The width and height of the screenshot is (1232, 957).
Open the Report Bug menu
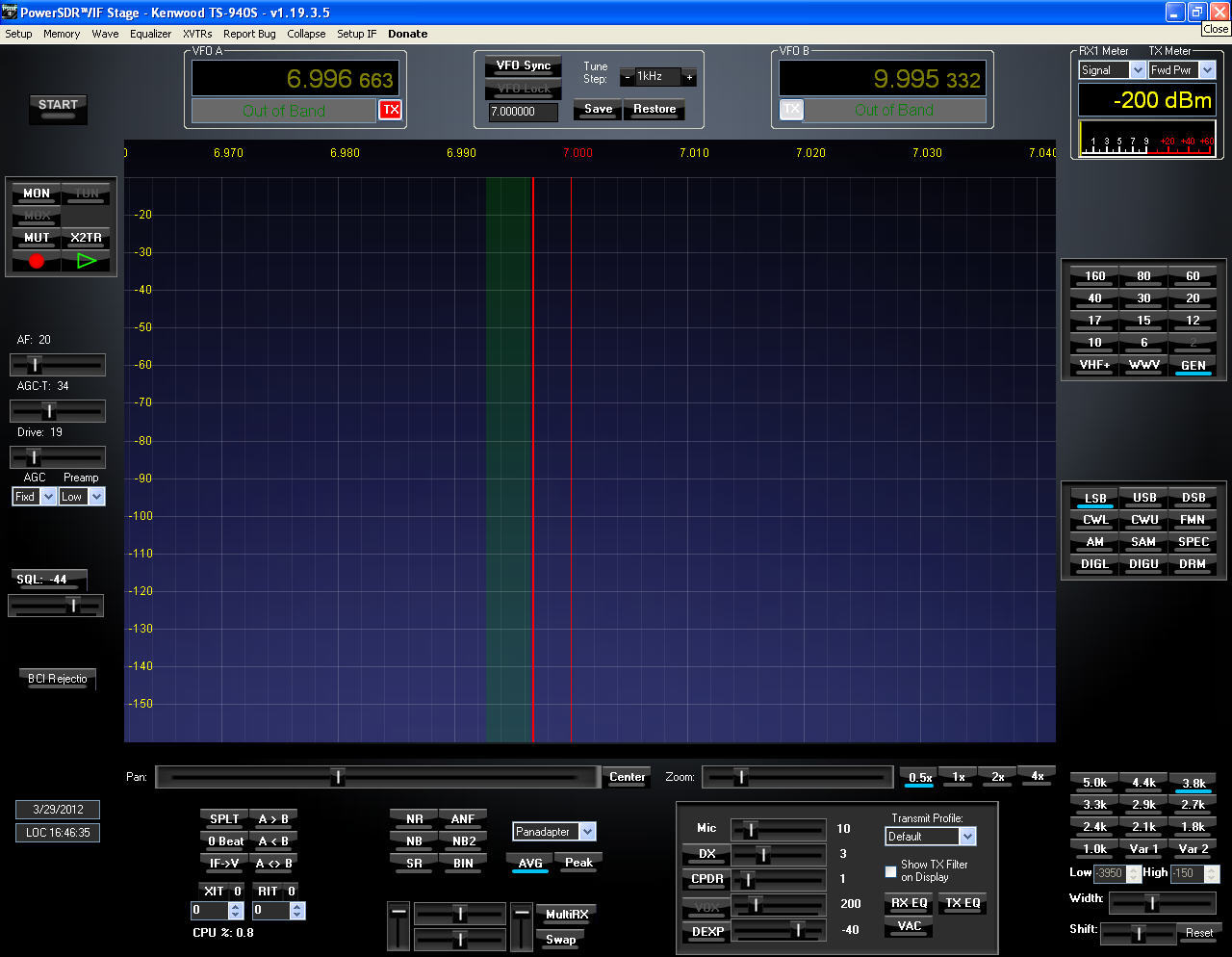[x=249, y=34]
